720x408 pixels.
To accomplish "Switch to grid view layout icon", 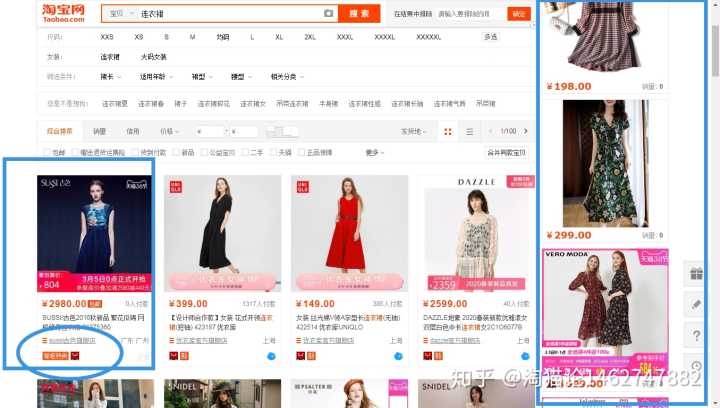I will (x=448, y=132).
